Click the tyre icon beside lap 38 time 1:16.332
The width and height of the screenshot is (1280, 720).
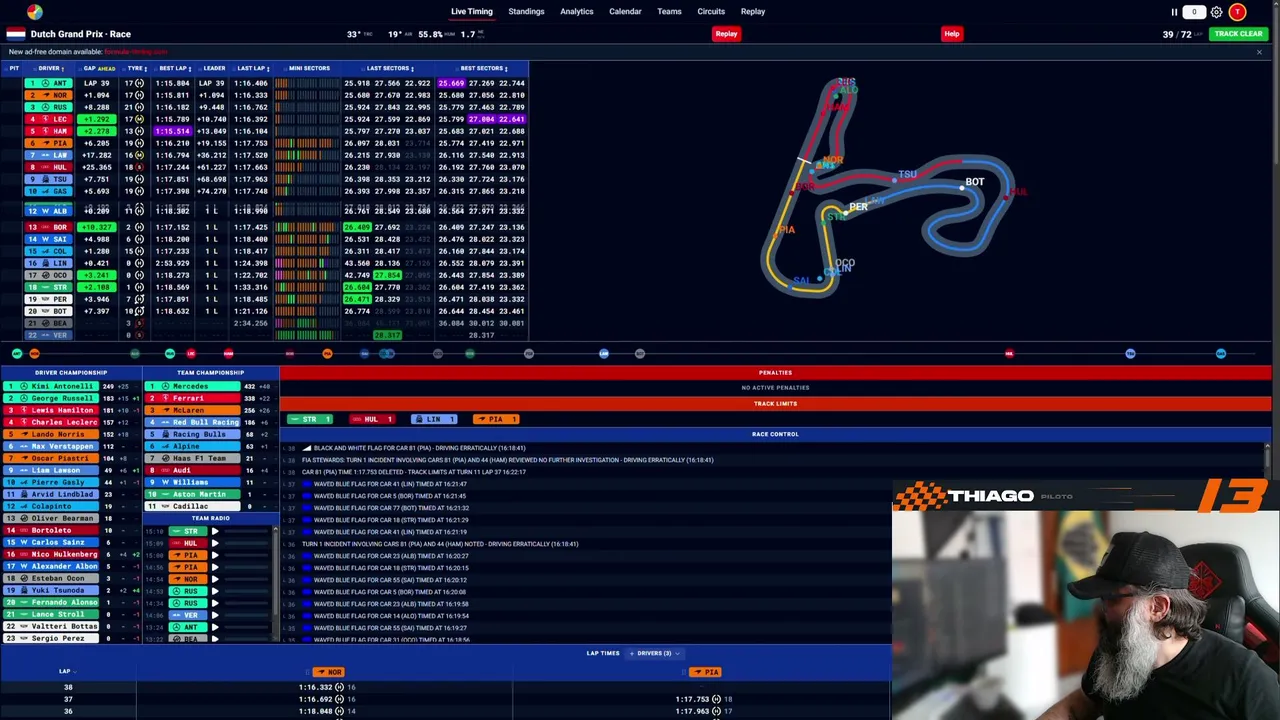[339, 687]
